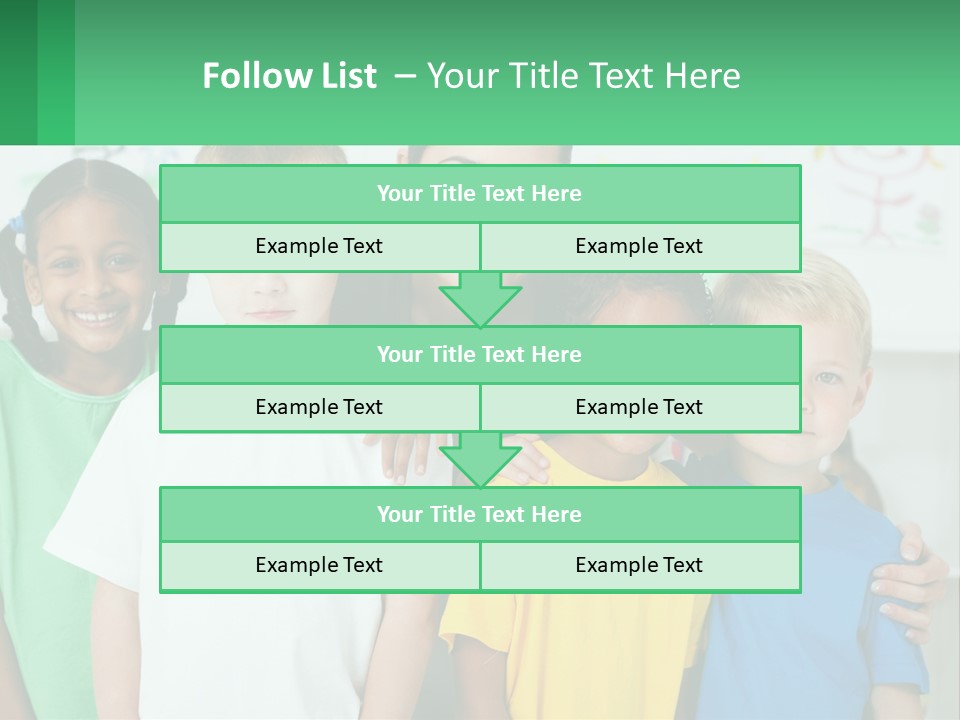Click the slide title "Follow List" text
Screen dimensions: 960x720
[289, 76]
